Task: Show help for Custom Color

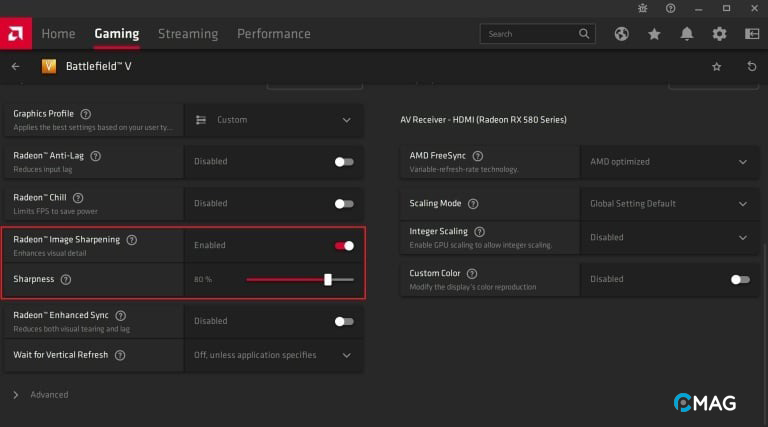Action: 472,274
